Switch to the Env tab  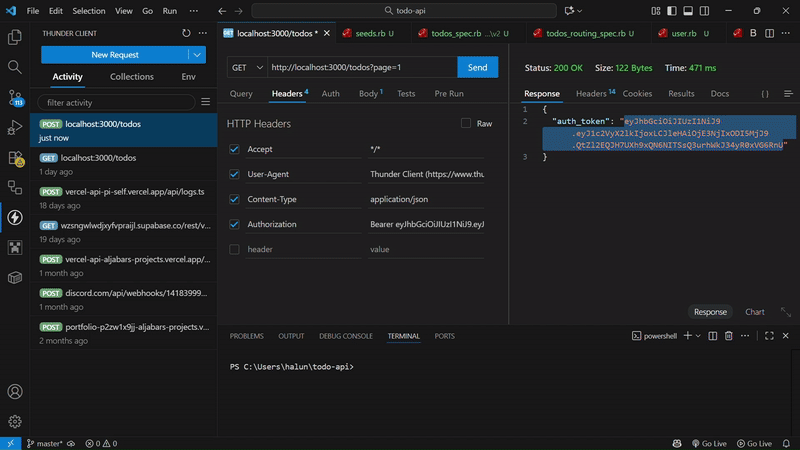[188, 77]
